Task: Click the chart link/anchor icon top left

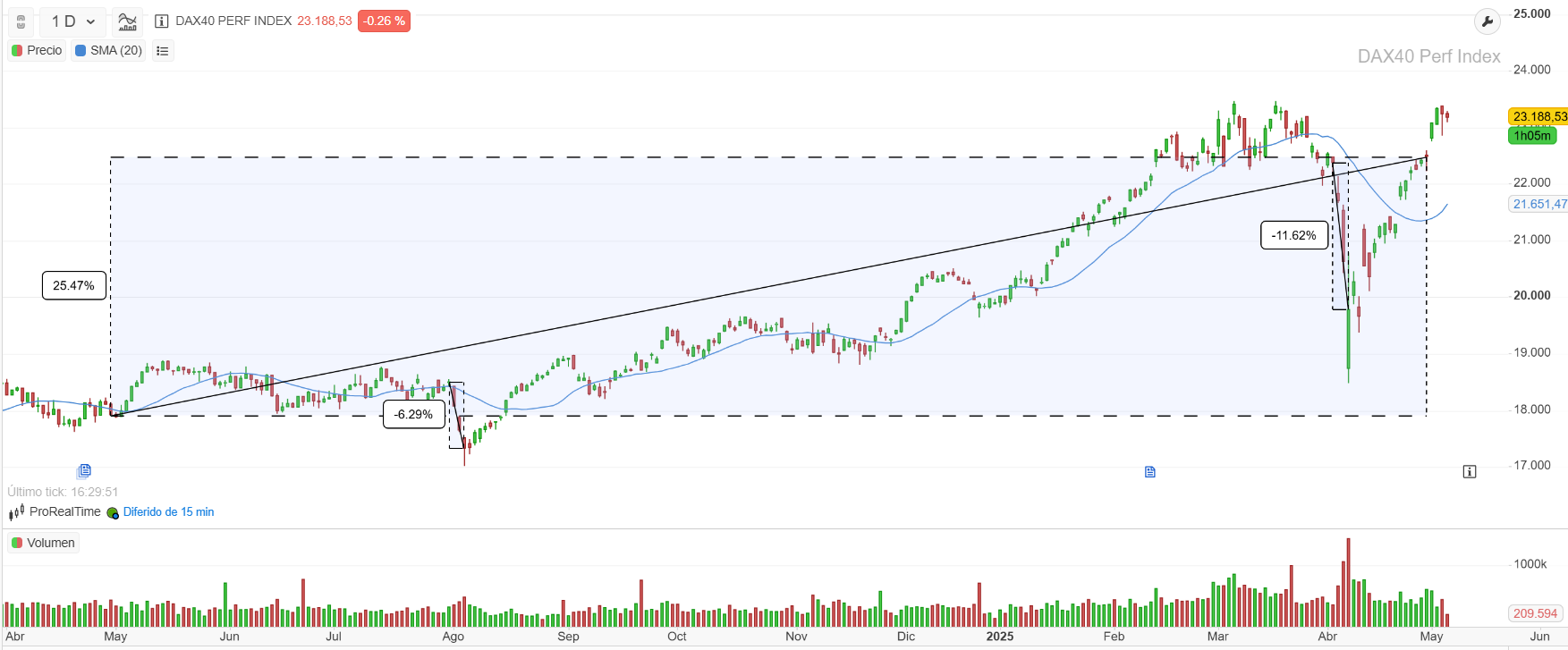Action: [x=20, y=21]
